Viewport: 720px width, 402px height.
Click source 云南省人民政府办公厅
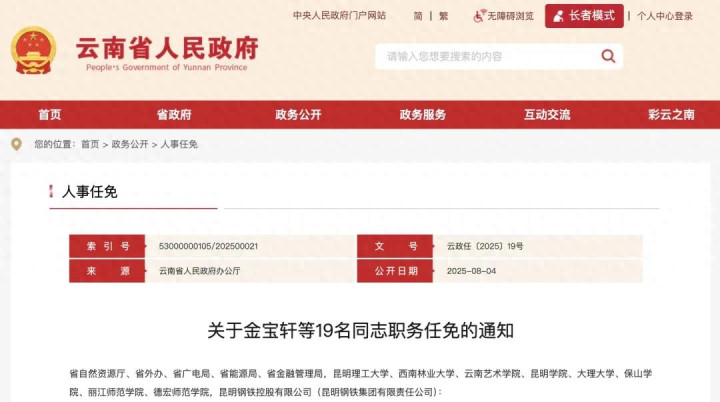(200, 271)
